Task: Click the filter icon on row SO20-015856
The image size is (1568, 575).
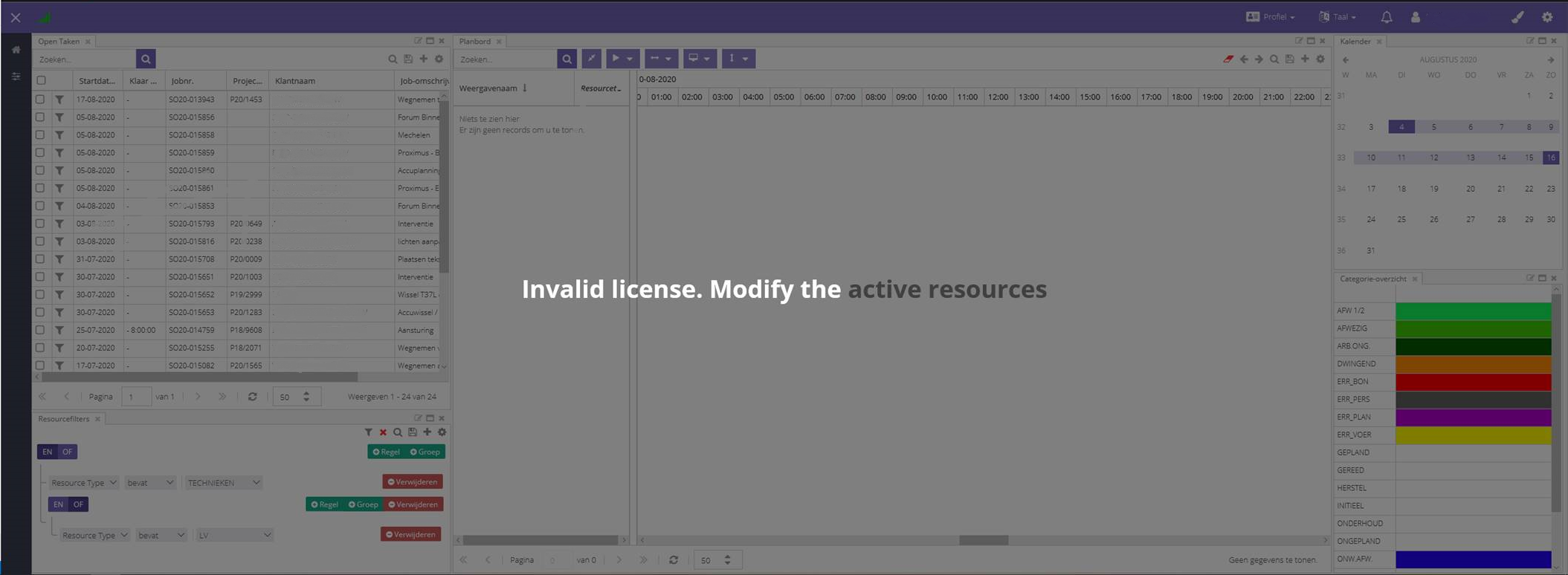Action: pos(59,117)
